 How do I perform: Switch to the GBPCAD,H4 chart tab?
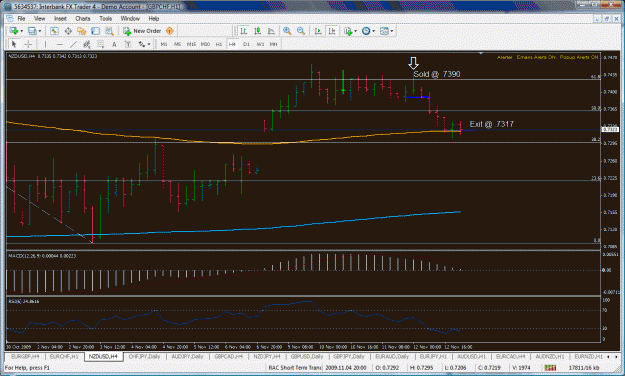228,356
